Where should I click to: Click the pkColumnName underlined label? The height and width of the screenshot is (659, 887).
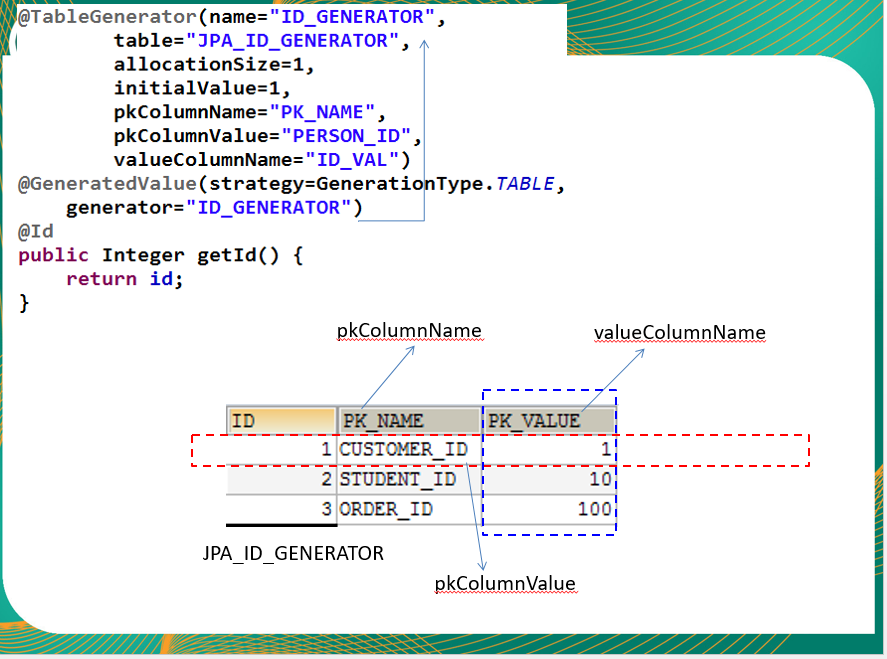(409, 330)
